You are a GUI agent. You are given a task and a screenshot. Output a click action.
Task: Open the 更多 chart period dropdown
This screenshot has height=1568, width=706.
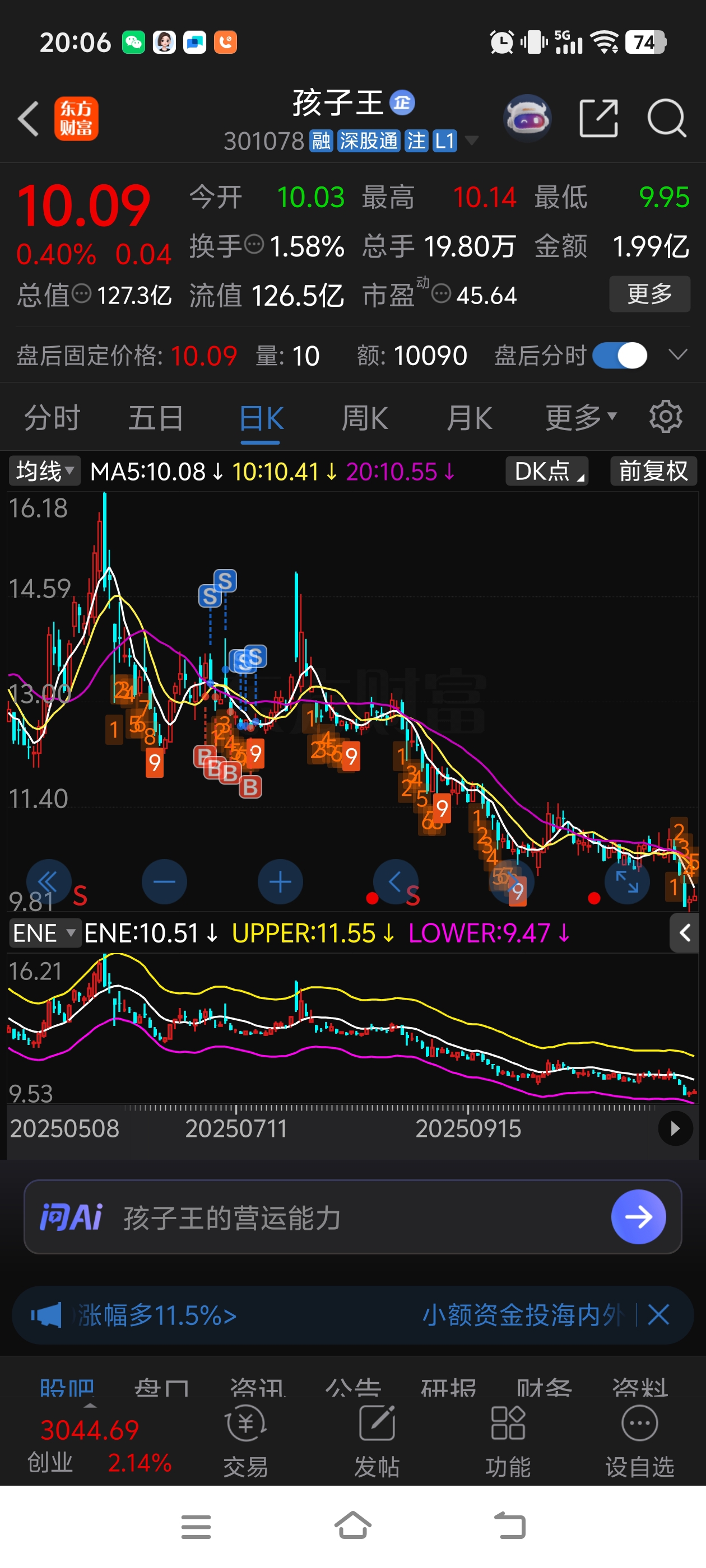(x=581, y=418)
